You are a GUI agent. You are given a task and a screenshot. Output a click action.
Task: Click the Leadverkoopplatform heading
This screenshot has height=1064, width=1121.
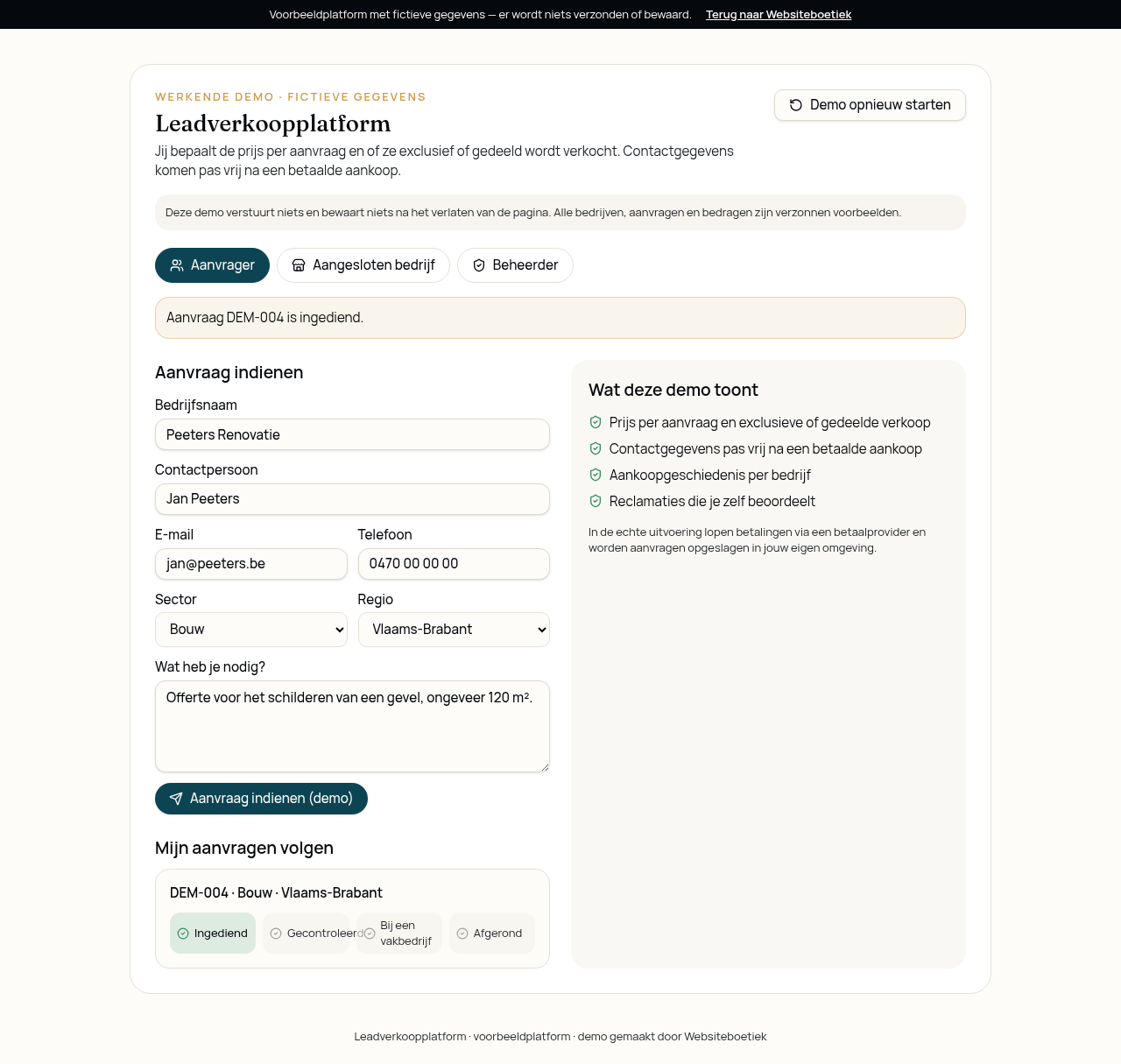[273, 123]
